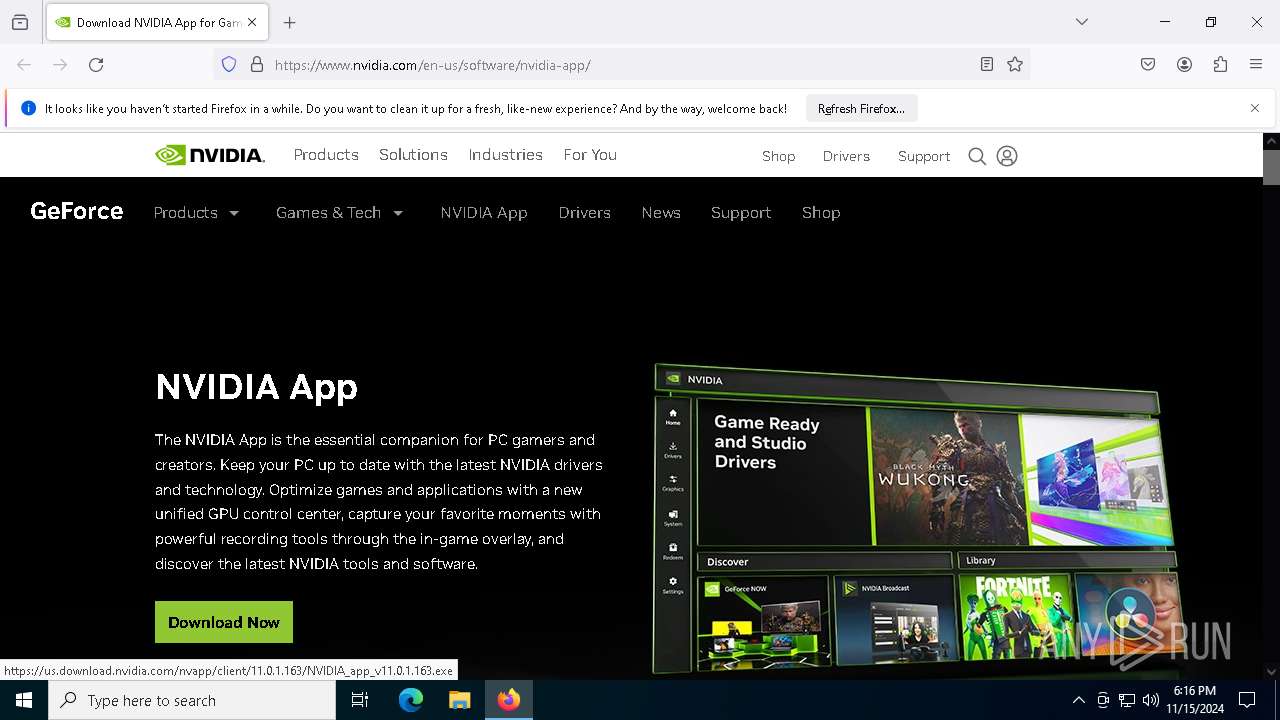Click the Download Now button

pos(224,622)
